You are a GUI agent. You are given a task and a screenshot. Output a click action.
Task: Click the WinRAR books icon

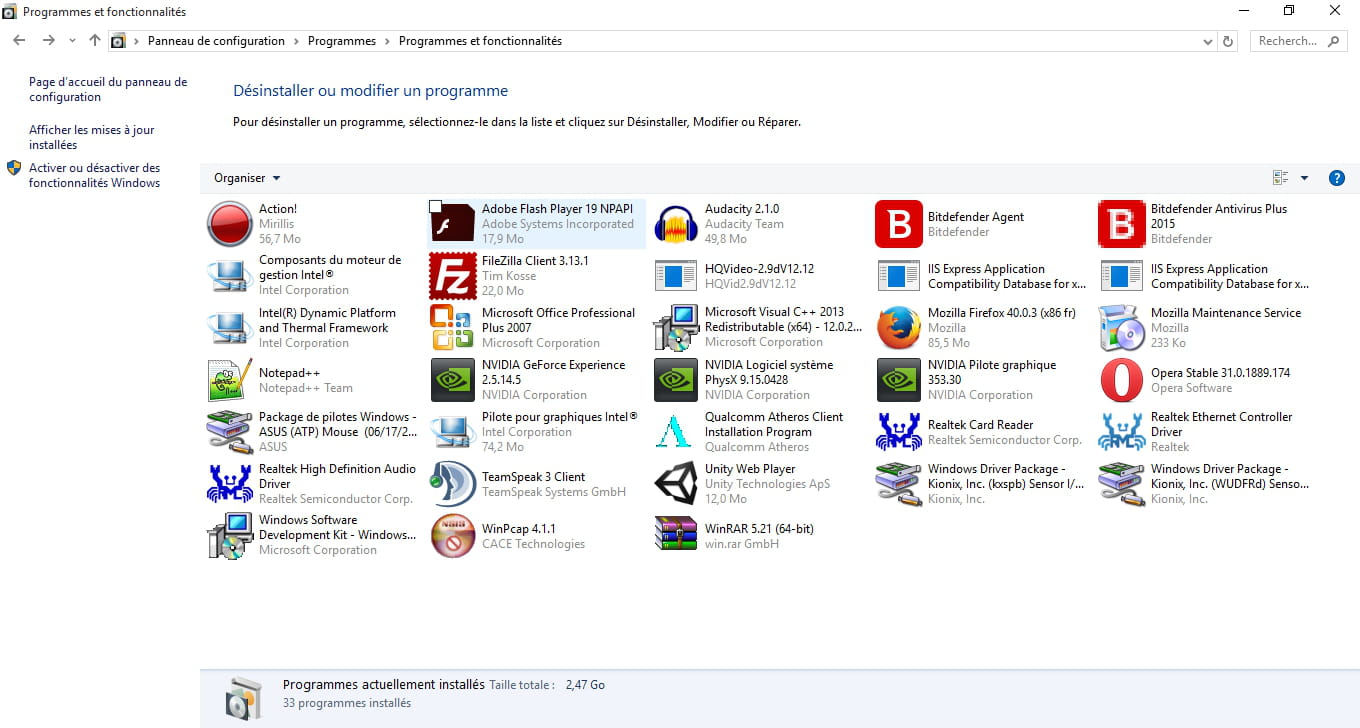[x=675, y=536]
